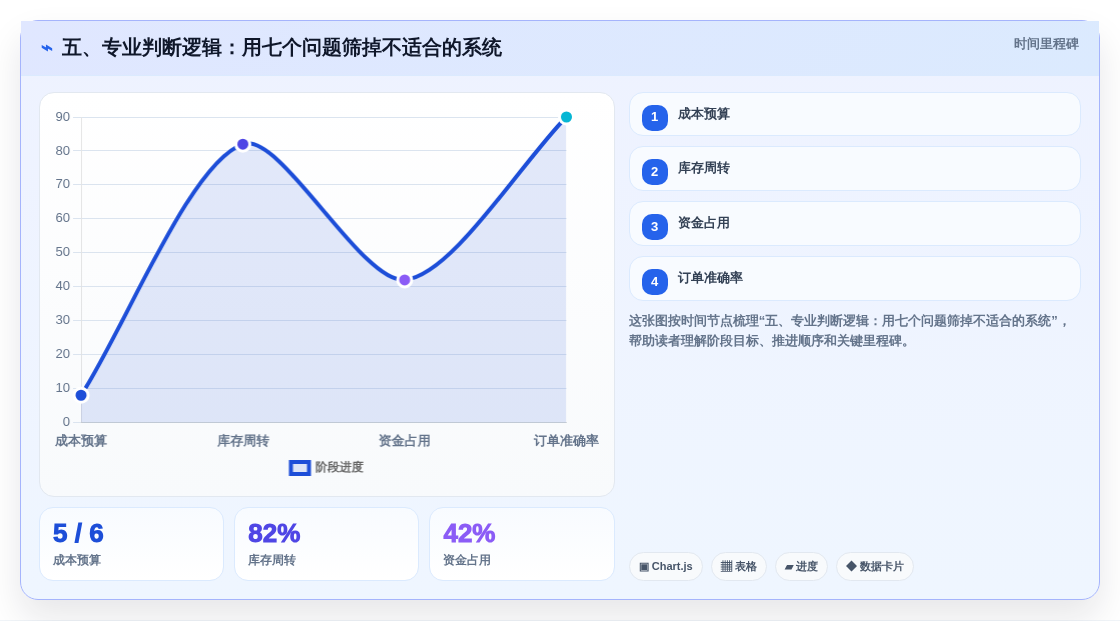
Task: Click the grid icon in 表格 tag
Action: [x=726, y=567]
